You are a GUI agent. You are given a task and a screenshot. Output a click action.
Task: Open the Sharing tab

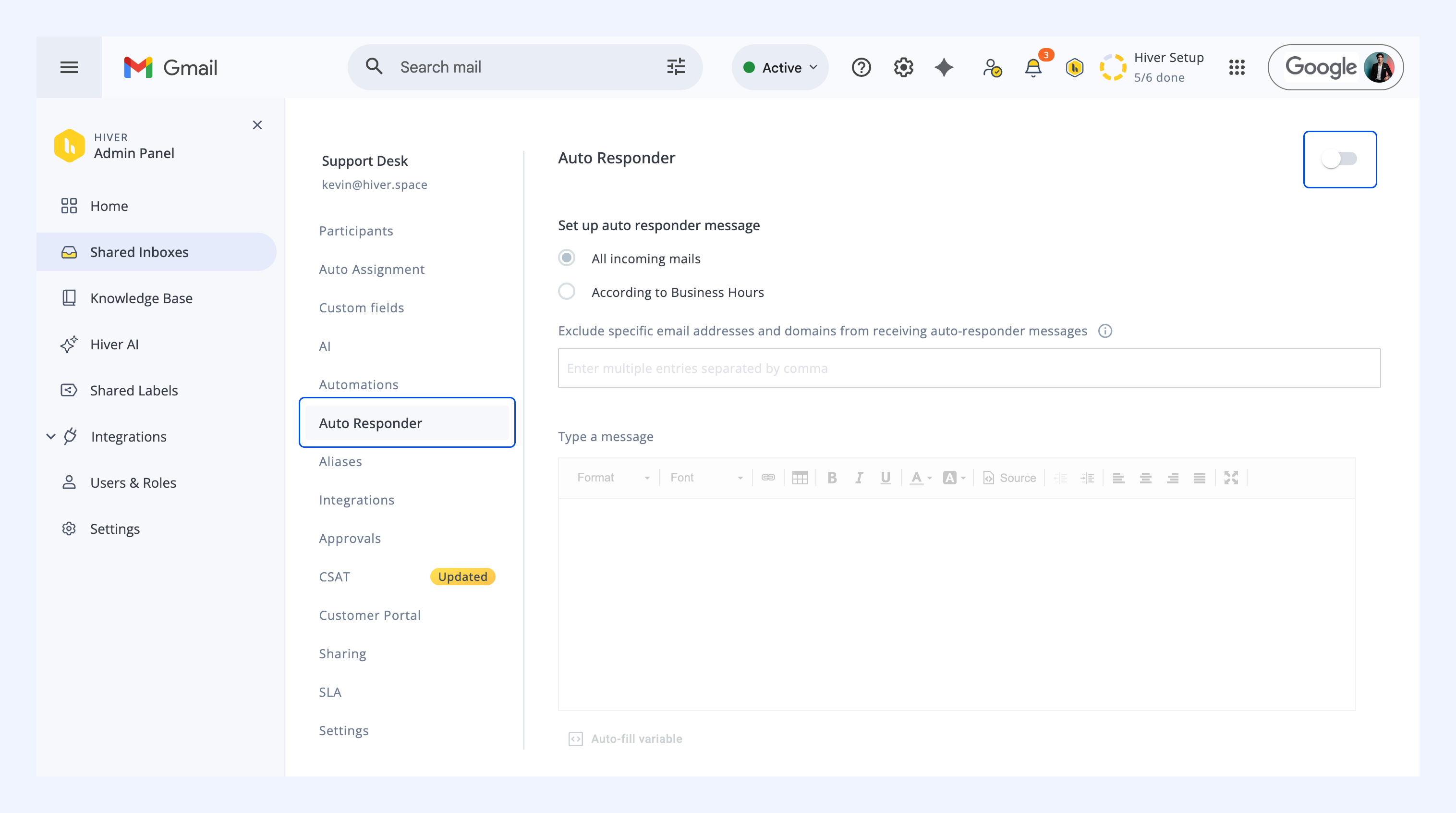click(342, 653)
